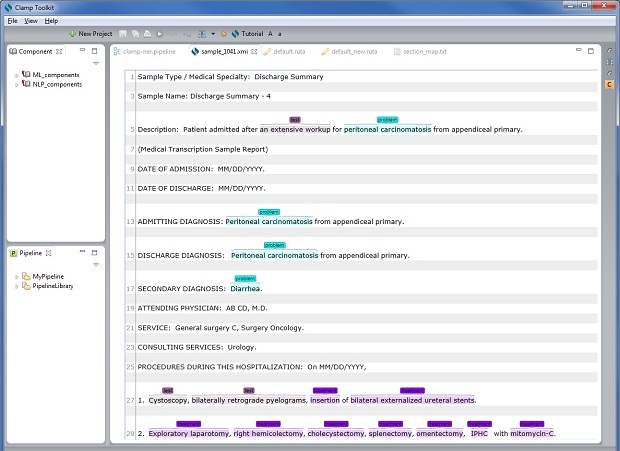Open the Component panel view menu dropdown
The height and width of the screenshot is (451, 620).
(95, 63)
